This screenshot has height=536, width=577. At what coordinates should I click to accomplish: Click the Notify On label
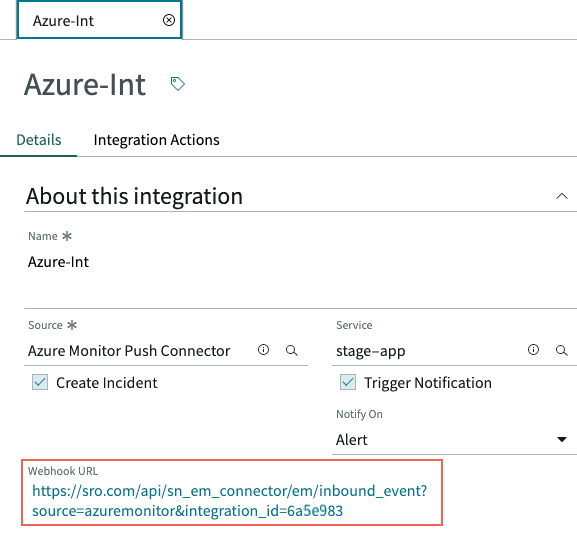tap(359, 414)
